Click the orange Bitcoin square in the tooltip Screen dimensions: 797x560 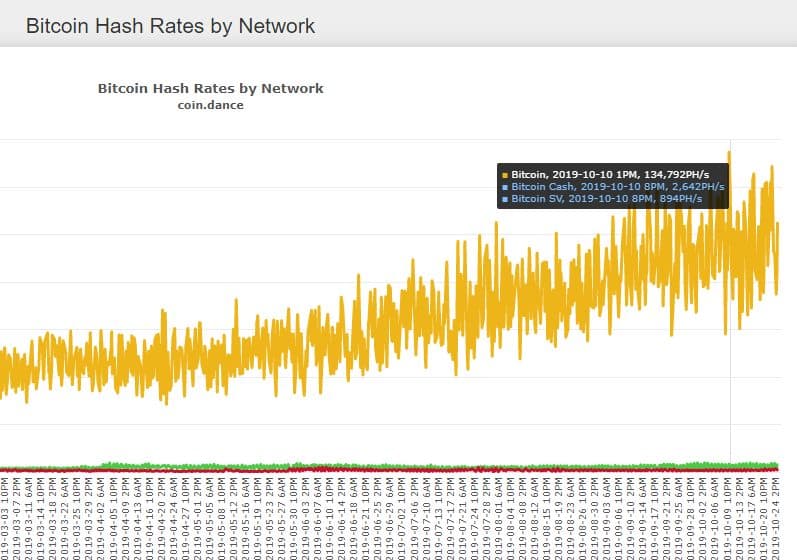[505, 175]
